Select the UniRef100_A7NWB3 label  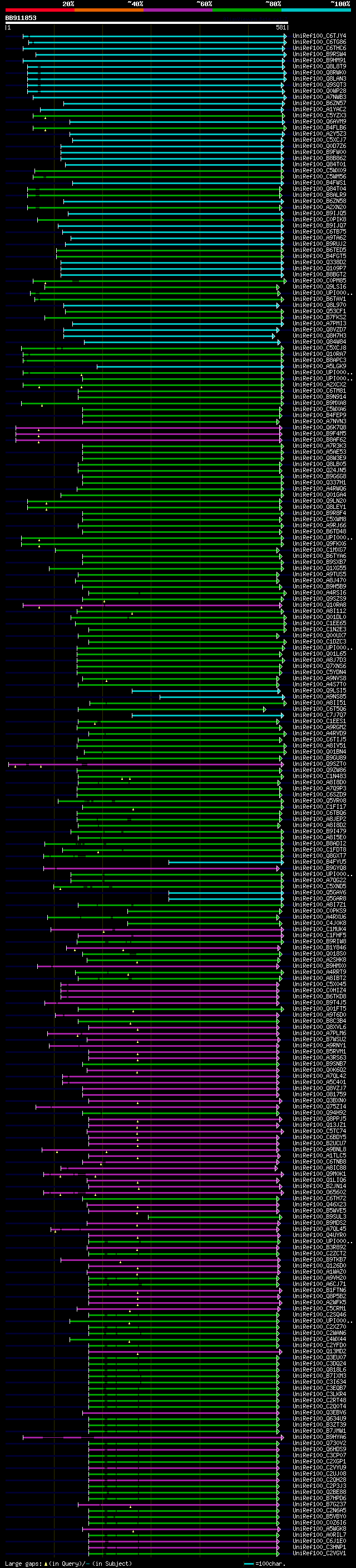(x=319, y=97)
